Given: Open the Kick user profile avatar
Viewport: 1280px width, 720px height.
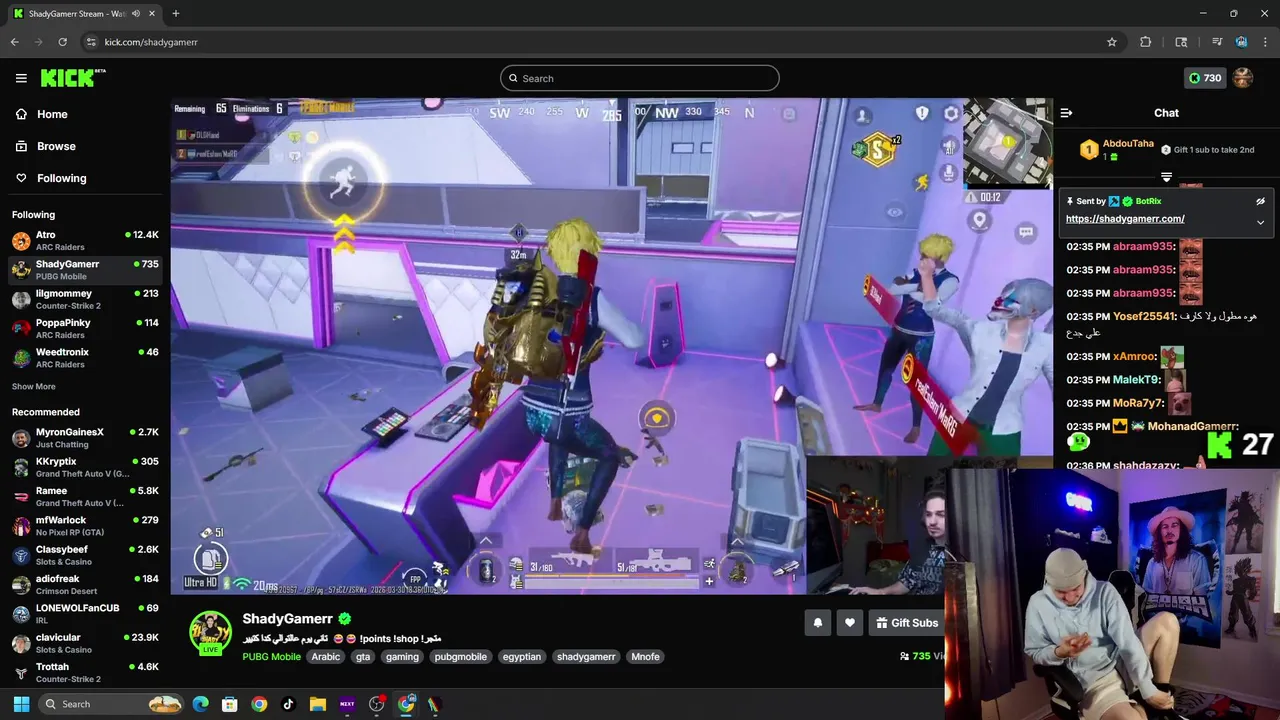Looking at the screenshot, I should (1243, 78).
